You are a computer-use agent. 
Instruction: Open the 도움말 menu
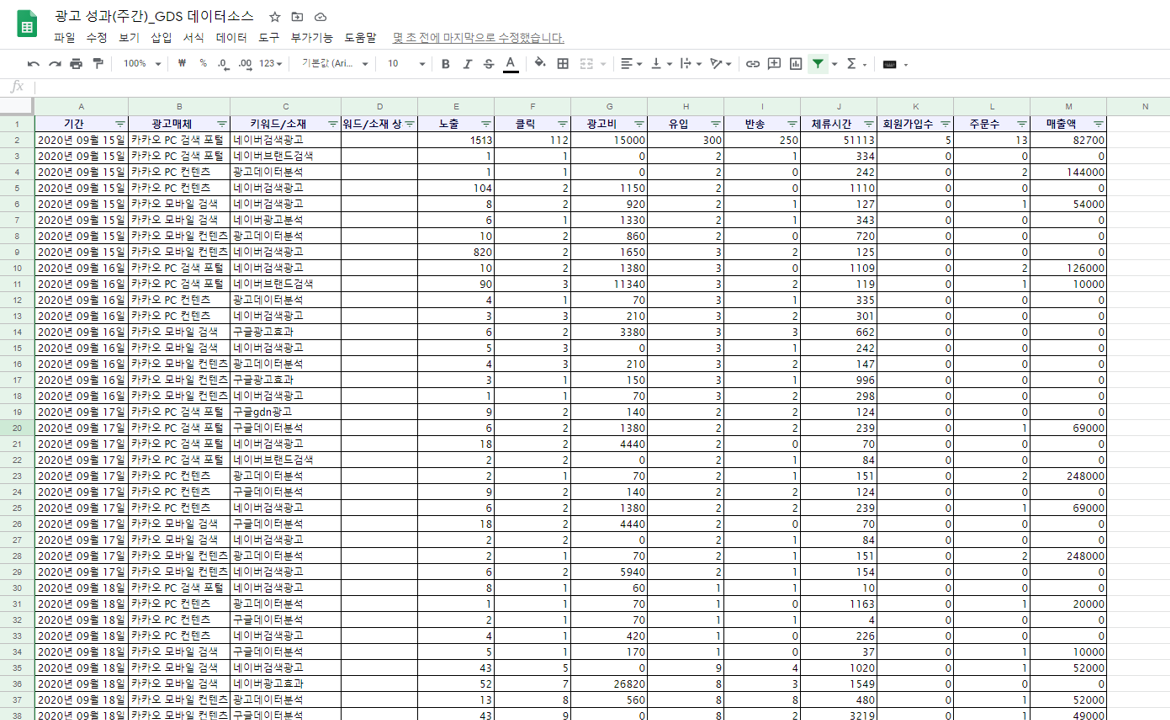360,37
